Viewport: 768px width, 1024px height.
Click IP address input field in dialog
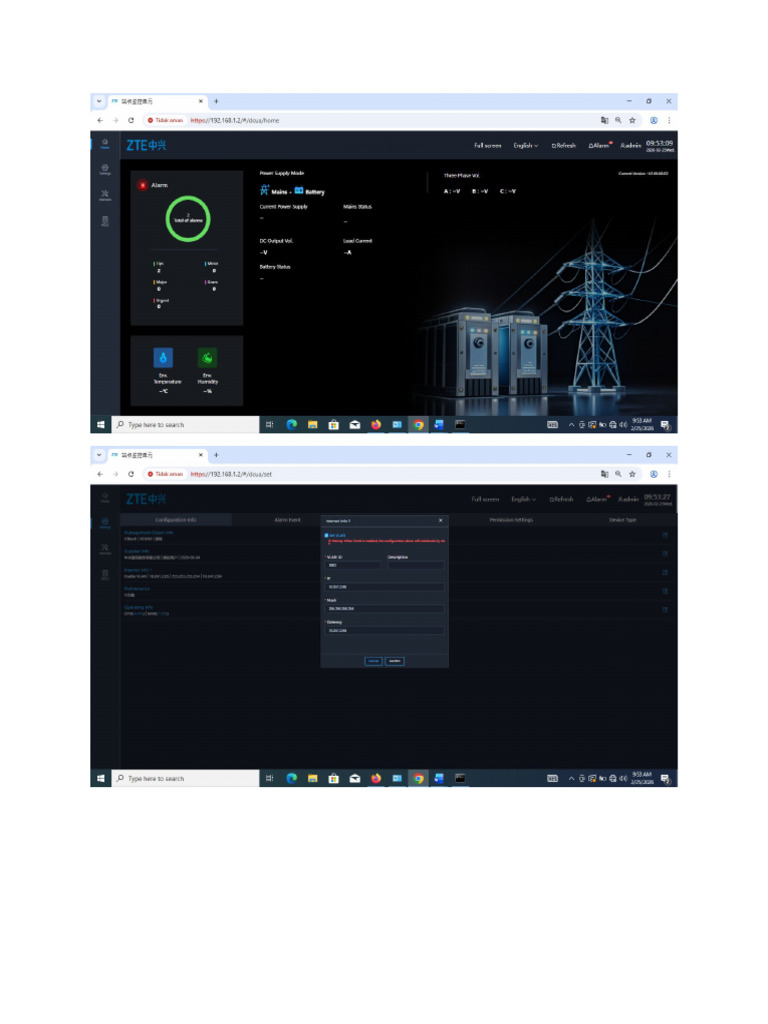click(x=385, y=587)
